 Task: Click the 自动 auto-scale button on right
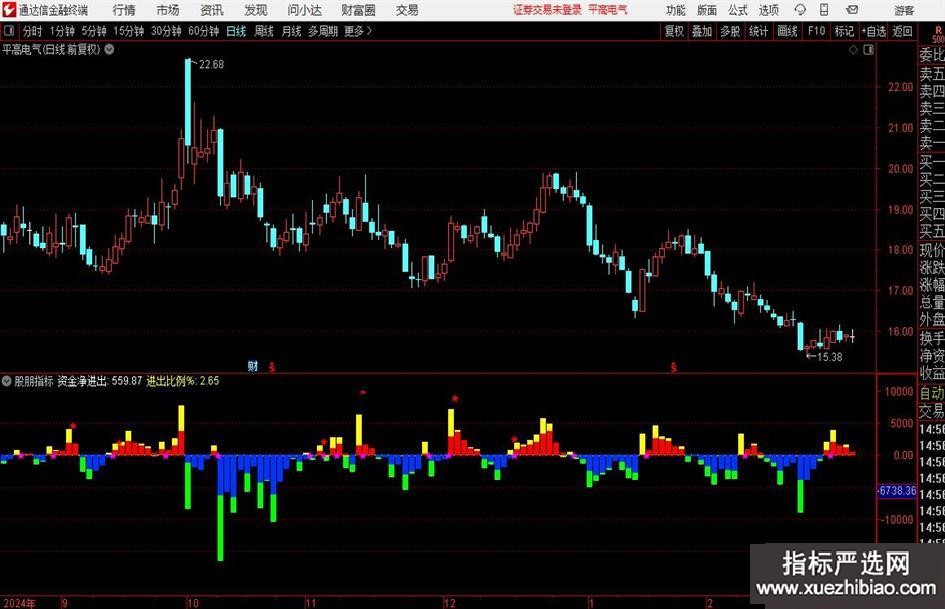point(931,393)
